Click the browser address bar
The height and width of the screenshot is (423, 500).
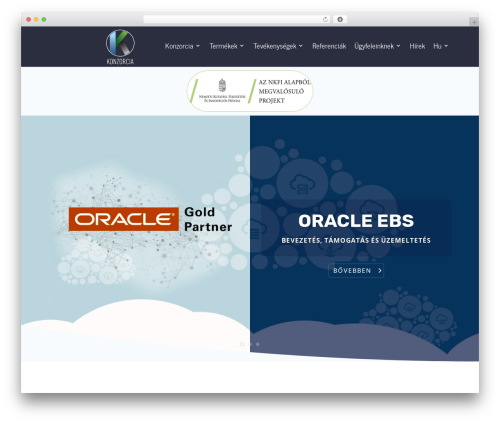237,20
